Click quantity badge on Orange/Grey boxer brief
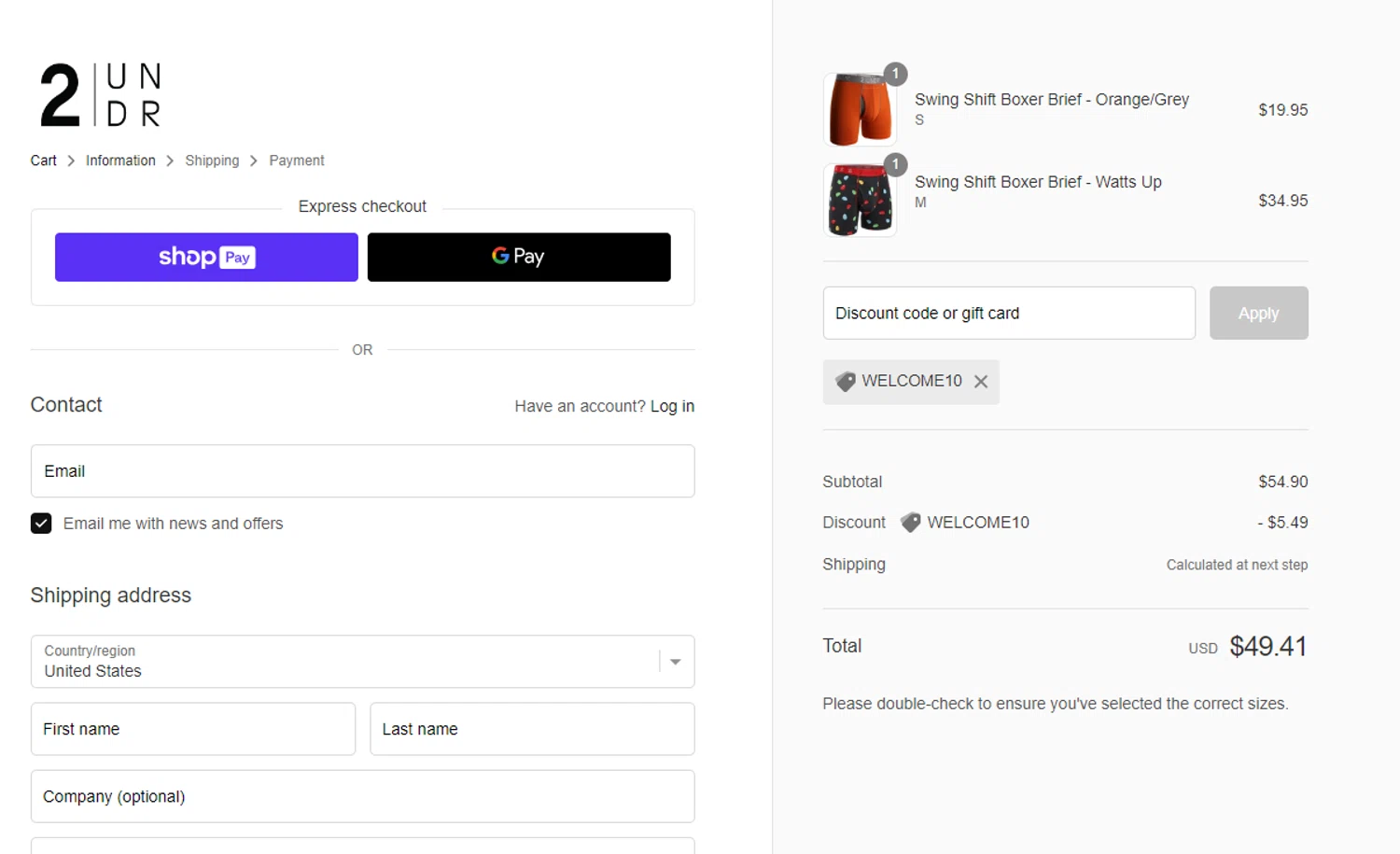This screenshot has height=854, width=1400. 895,74
